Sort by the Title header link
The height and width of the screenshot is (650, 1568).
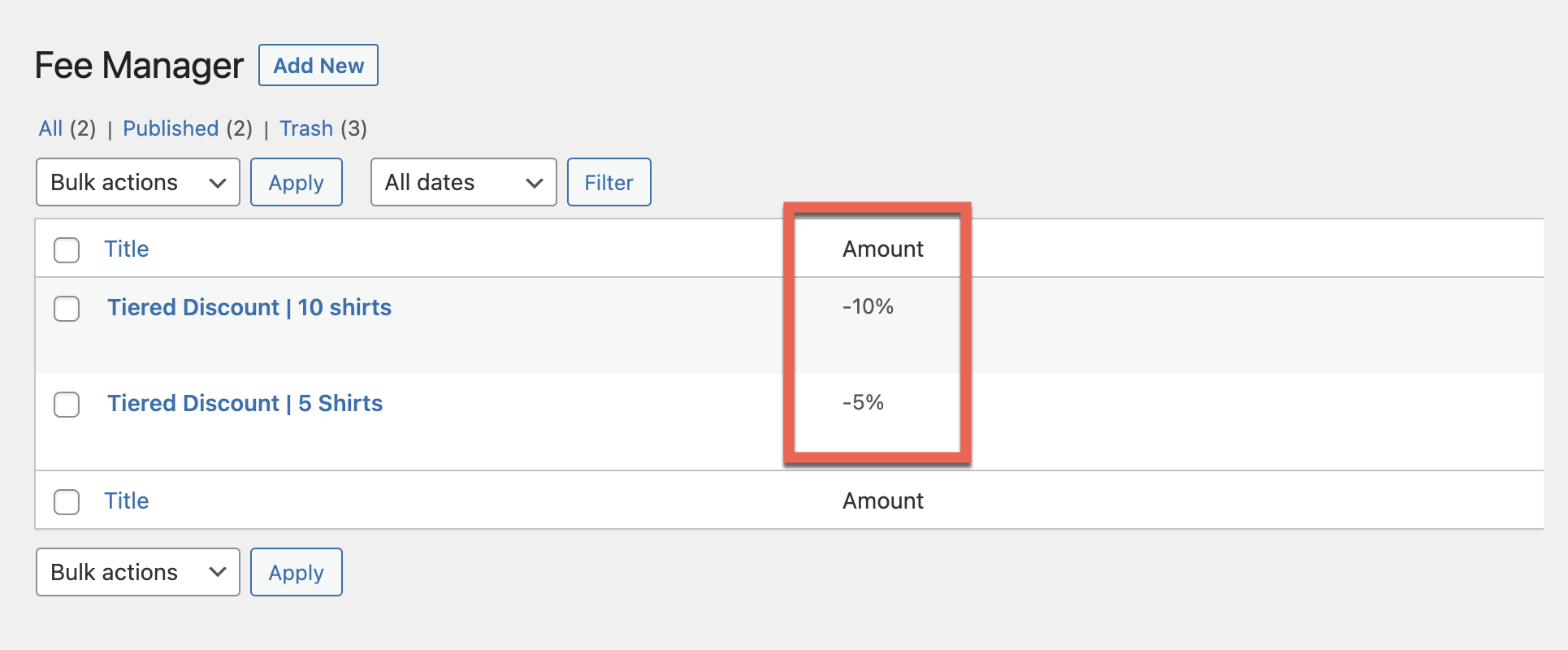pyautogui.click(x=127, y=249)
